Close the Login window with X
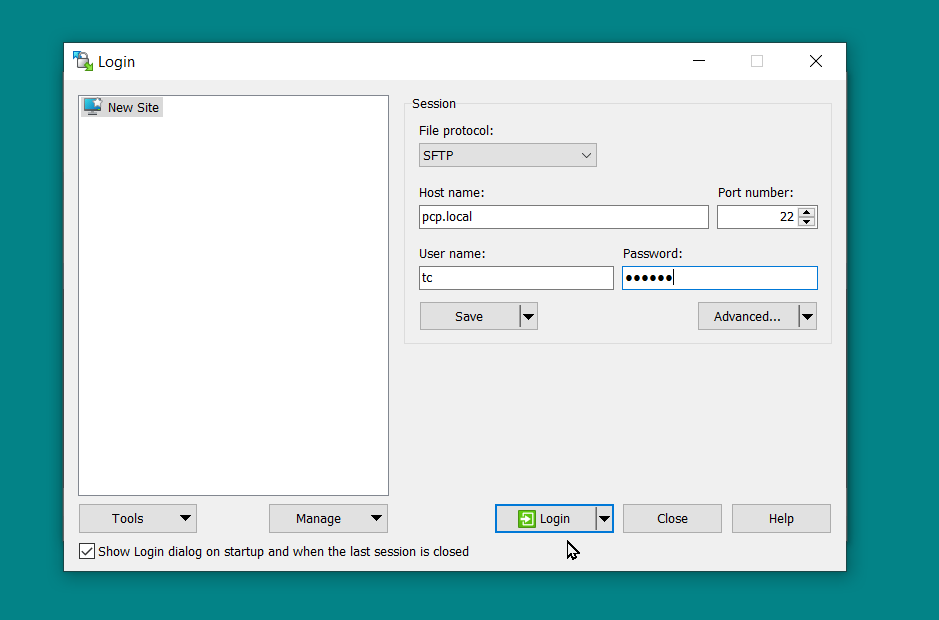The image size is (939, 620). [816, 61]
